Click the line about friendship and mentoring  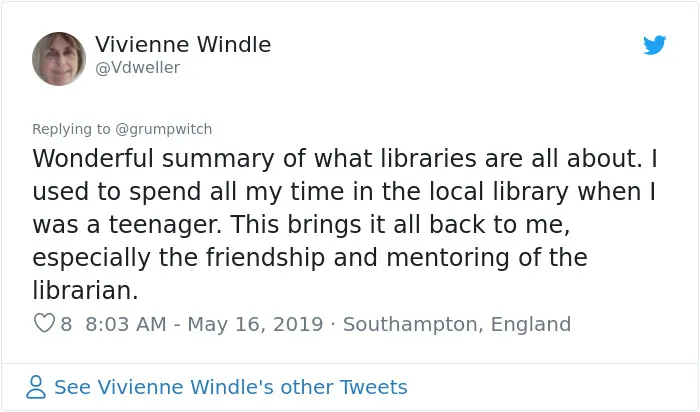point(309,258)
